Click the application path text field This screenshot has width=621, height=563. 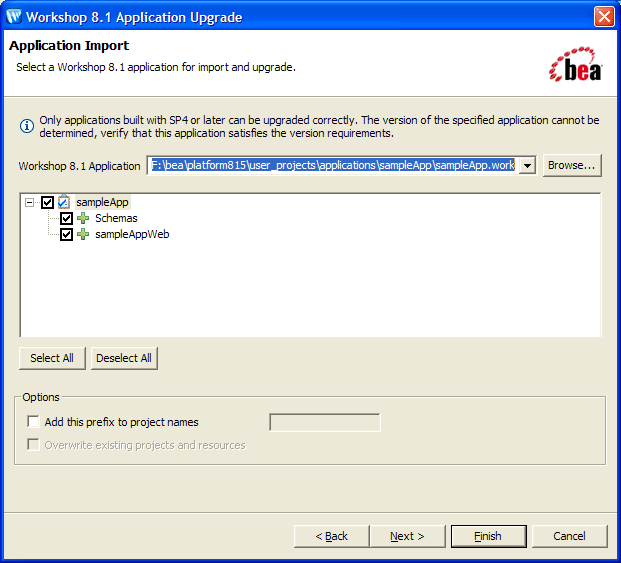click(333, 165)
